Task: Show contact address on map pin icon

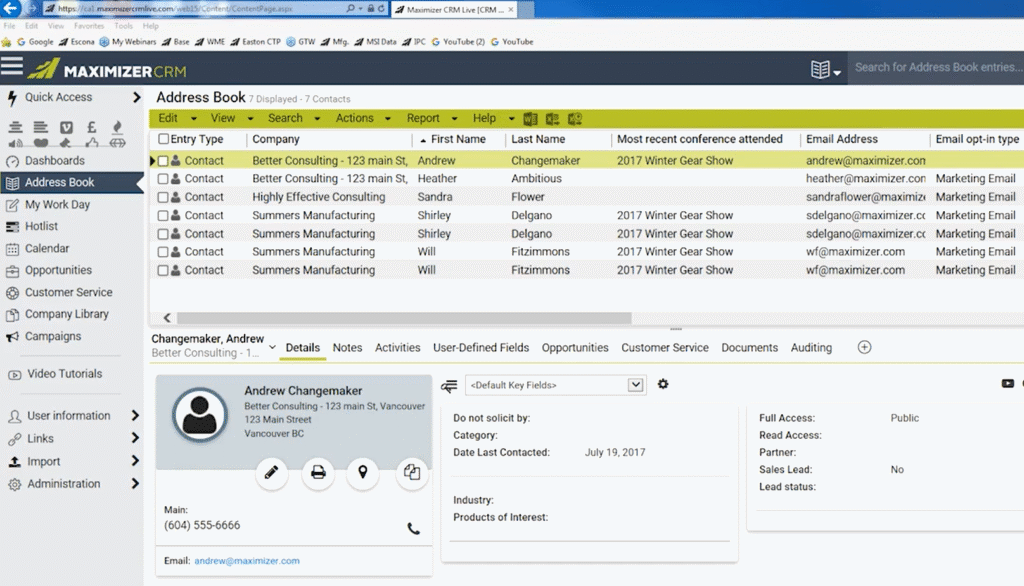Action: [363, 472]
